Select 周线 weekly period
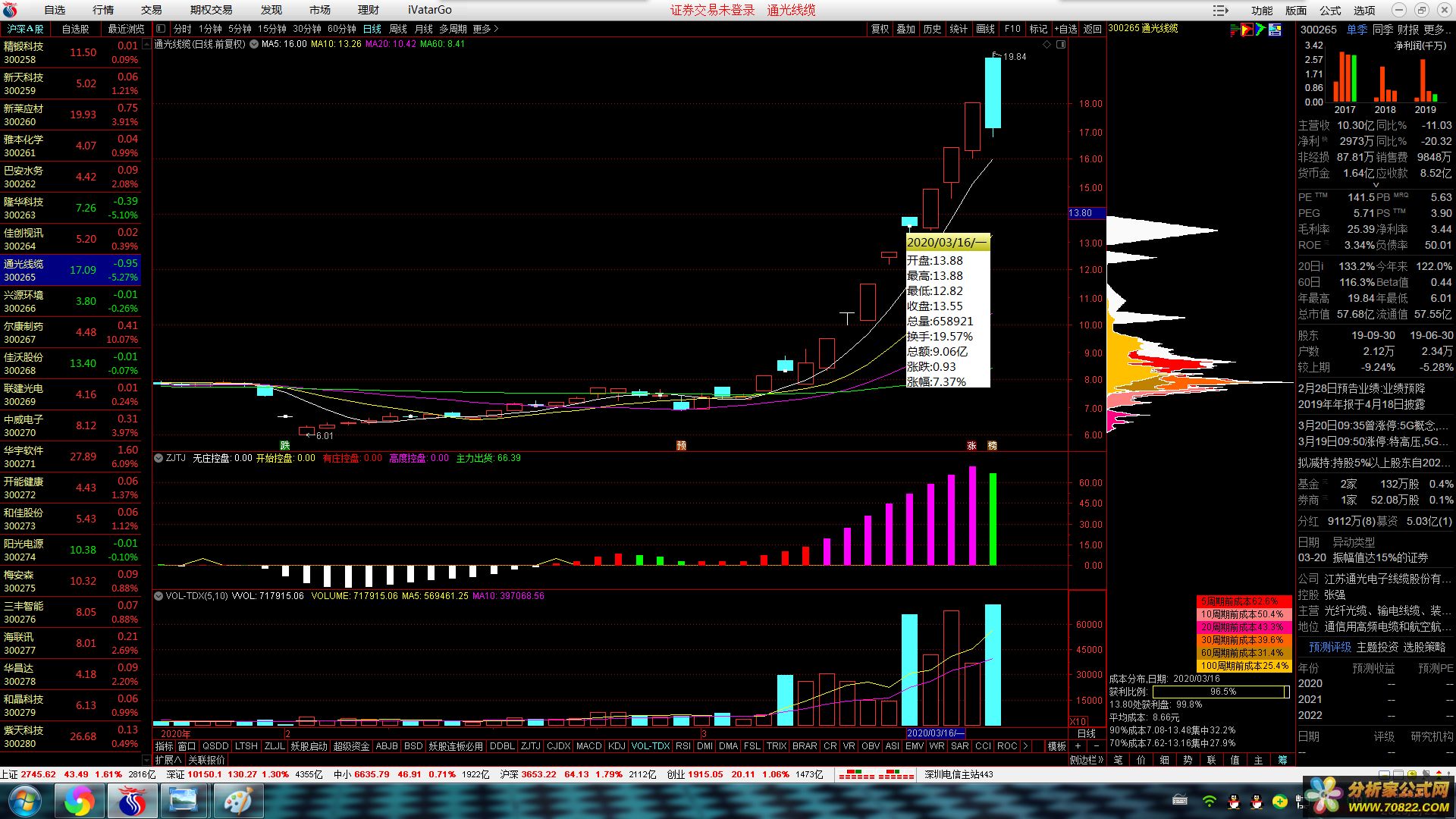This screenshot has height=819, width=1456. 398,29
